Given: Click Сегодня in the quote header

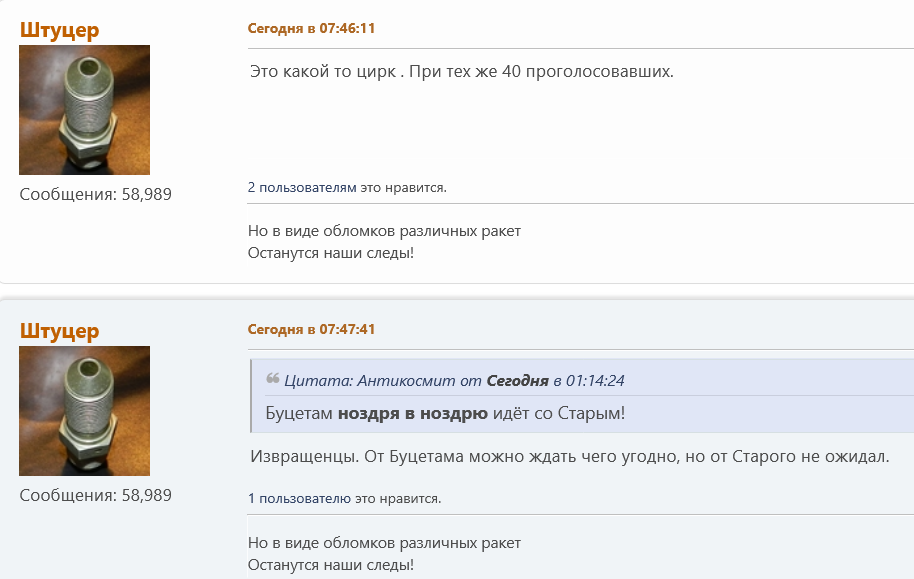Looking at the screenshot, I should (x=518, y=380).
